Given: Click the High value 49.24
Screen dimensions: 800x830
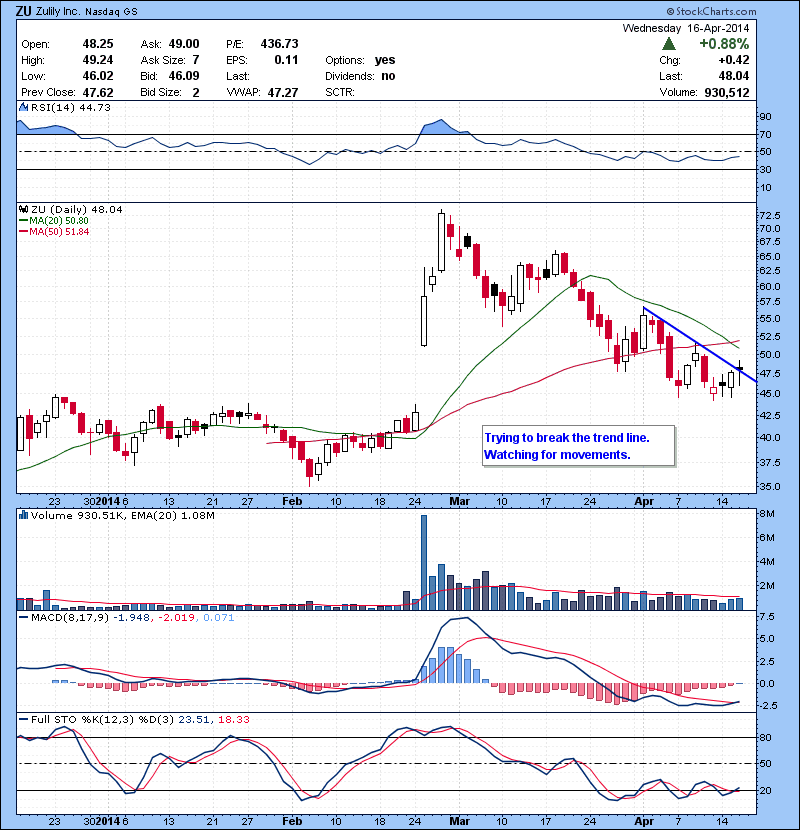Looking at the screenshot, I should pos(98,60).
